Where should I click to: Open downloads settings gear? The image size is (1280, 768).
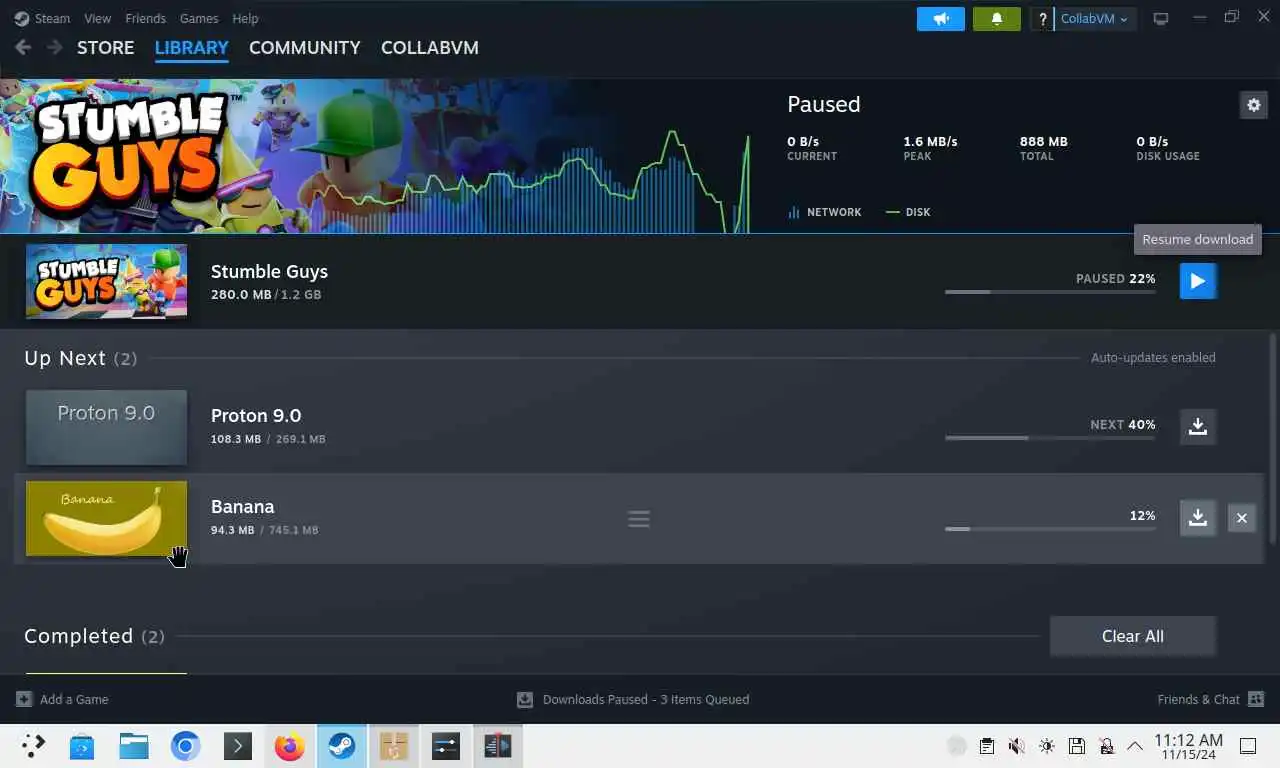coord(1254,104)
